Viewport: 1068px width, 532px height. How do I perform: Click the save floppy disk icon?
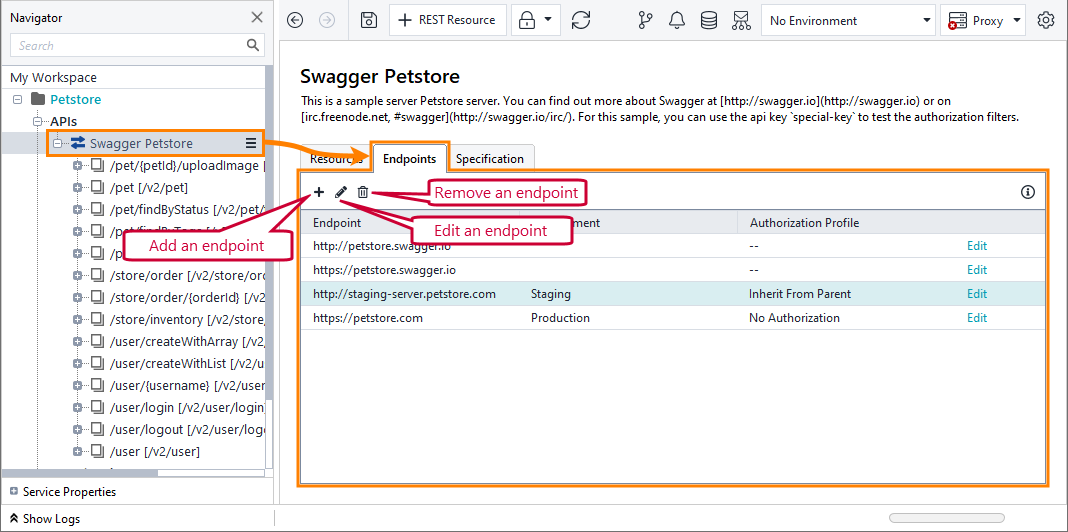[x=368, y=20]
